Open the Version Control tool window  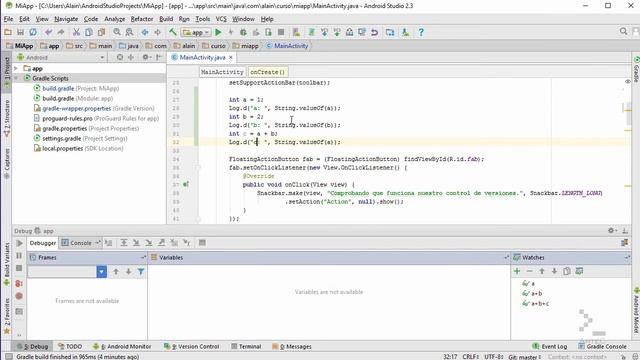[x=191, y=347]
